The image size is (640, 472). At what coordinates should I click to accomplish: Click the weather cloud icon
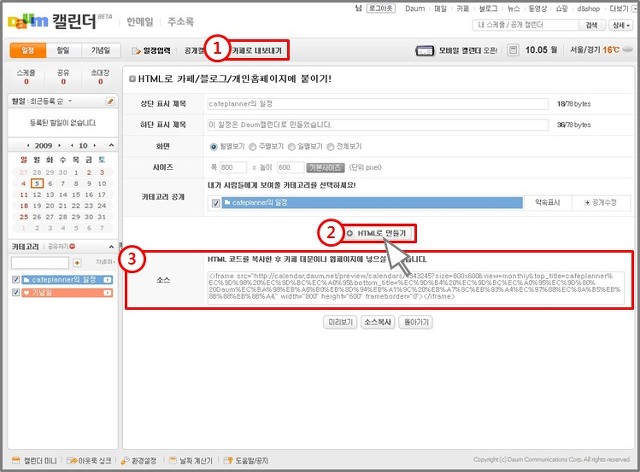(627, 49)
